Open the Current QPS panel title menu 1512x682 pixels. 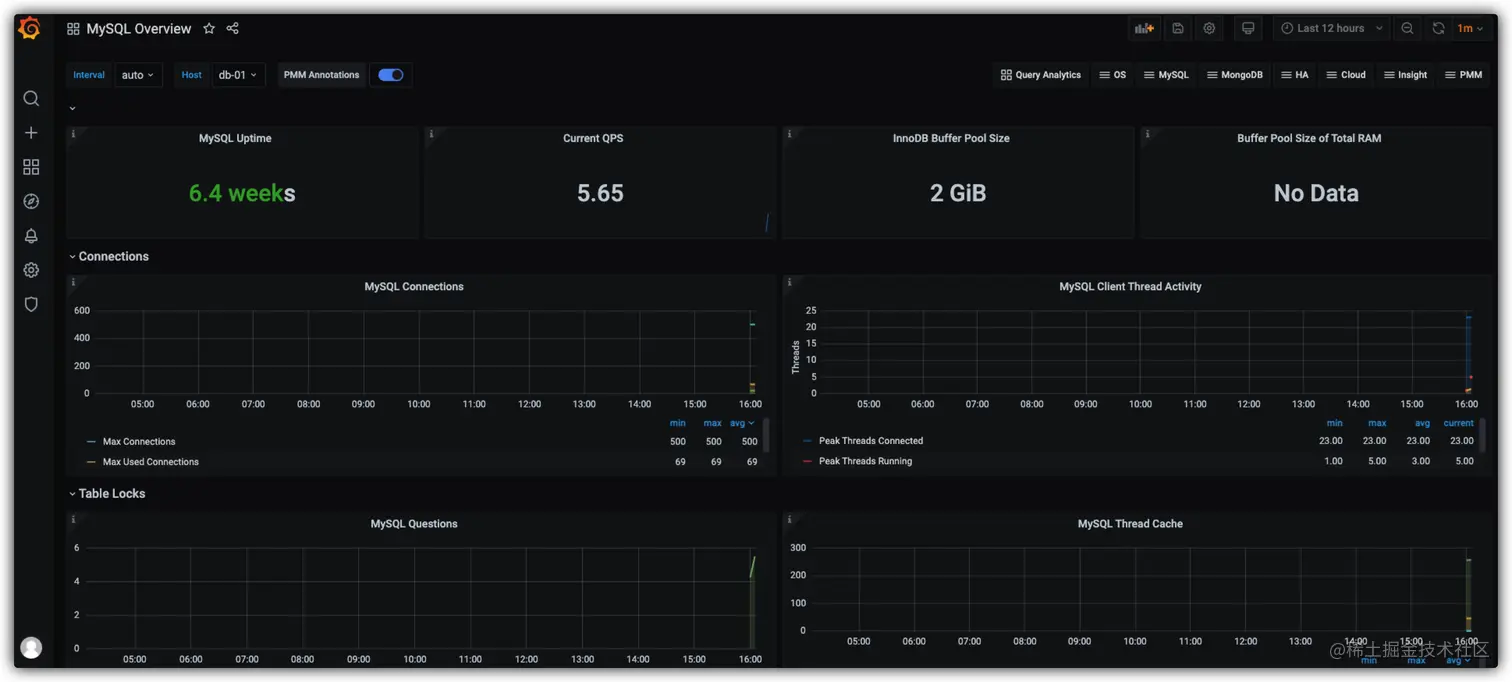coord(593,139)
